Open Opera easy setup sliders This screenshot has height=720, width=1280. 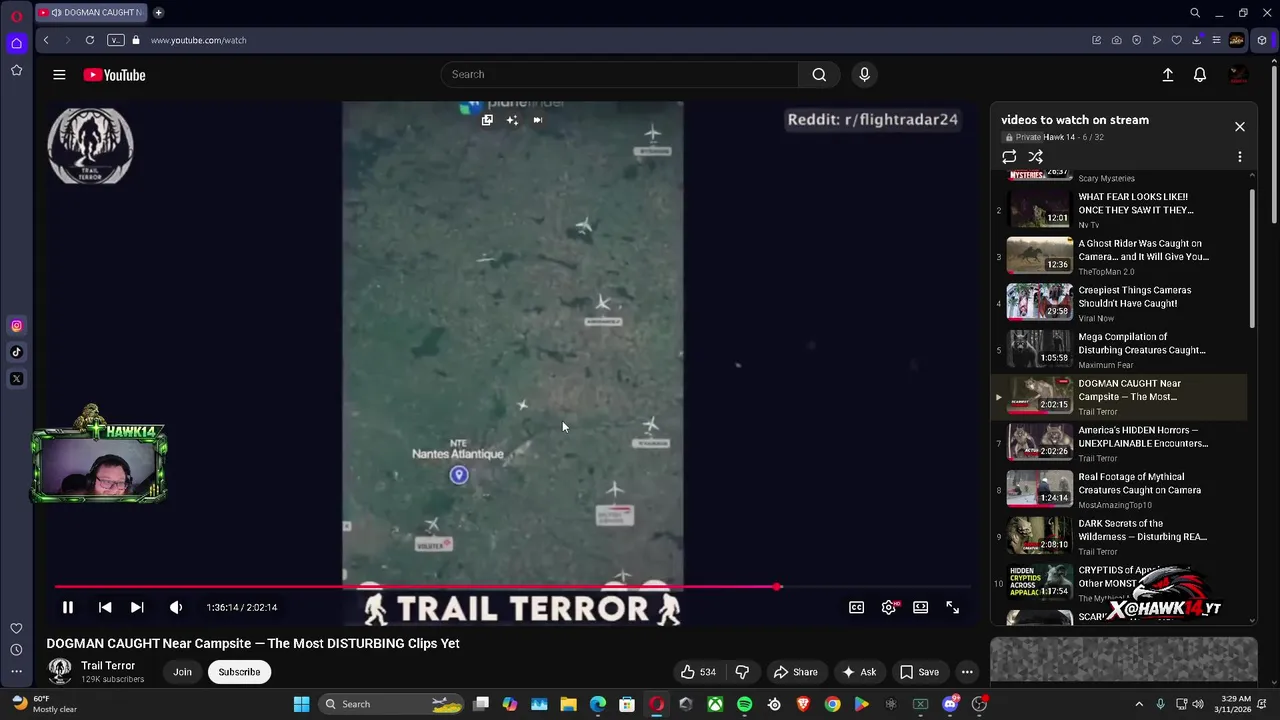pyautogui.click(x=1216, y=40)
